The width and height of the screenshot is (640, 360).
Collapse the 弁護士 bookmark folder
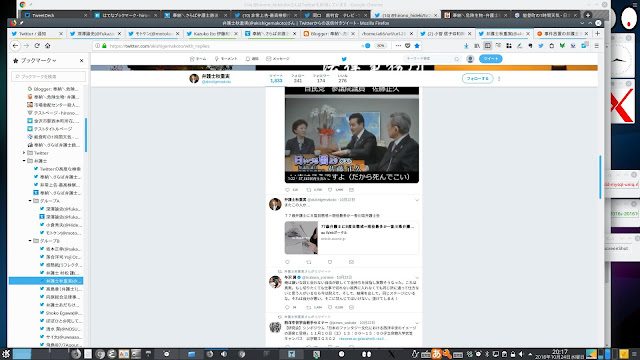24,161
